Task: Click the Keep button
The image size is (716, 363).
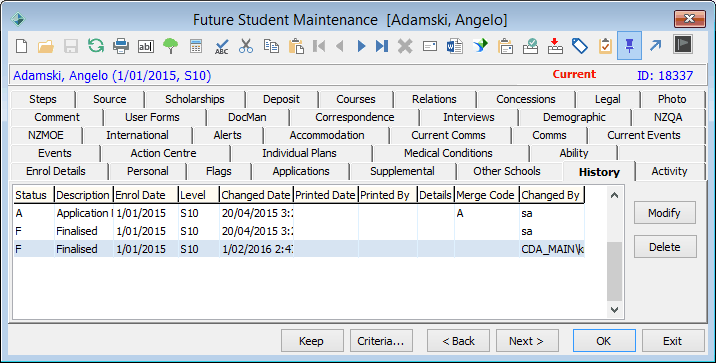Action: click(311, 341)
